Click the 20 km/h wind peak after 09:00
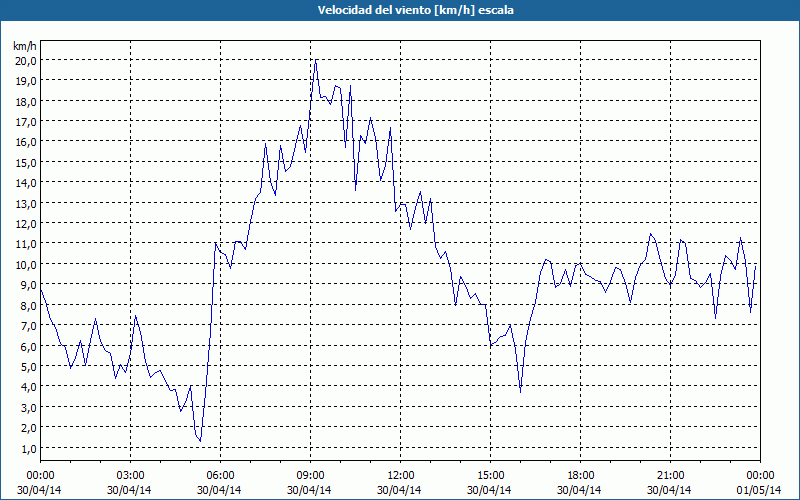Image resolution: width=800 pixels, height=500 pixels. coord(316,60)
